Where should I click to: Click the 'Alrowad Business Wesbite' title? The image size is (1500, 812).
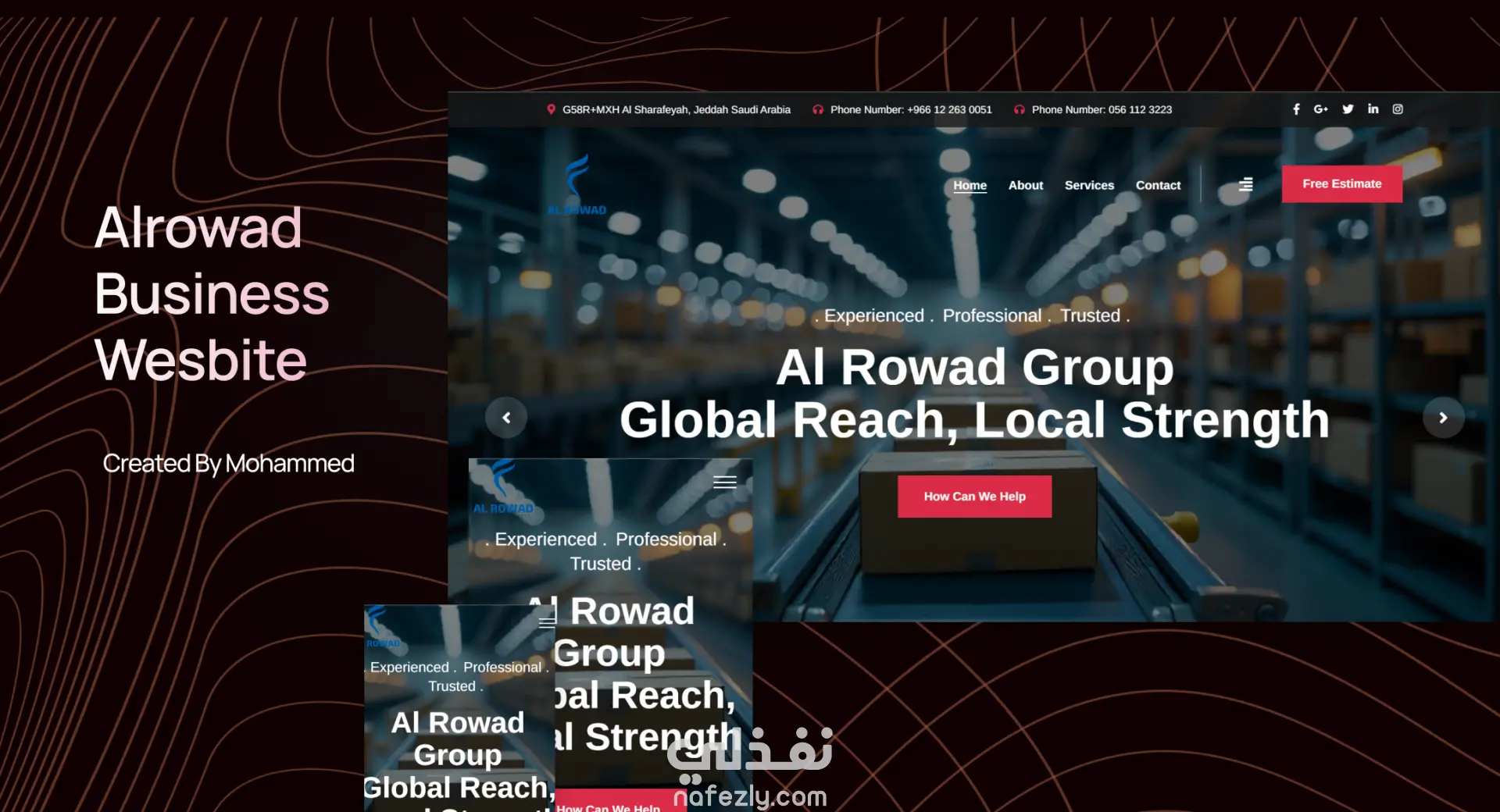(212, 294)
